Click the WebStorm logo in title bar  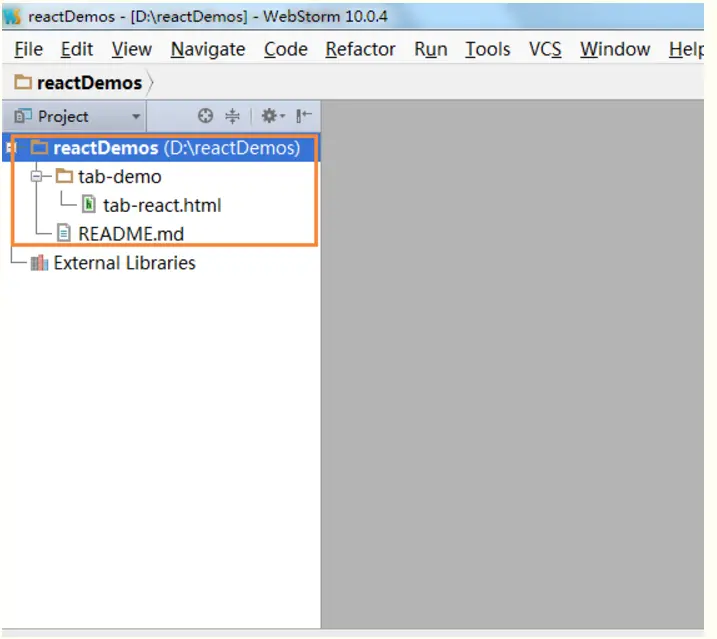12,16
